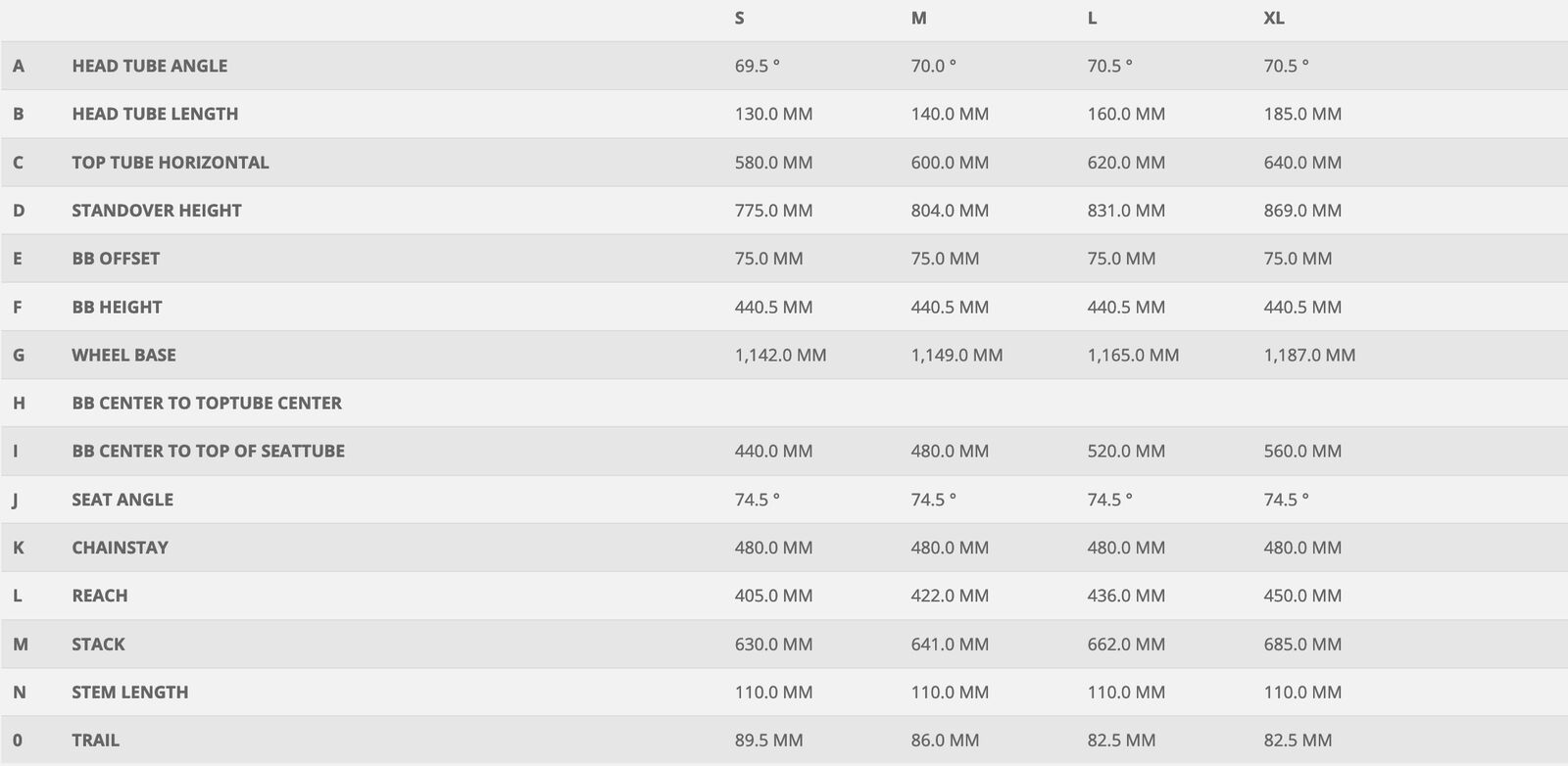Select the BB CENTER TO TOP OF SEATTUBE label

click(x=208, y=451)
